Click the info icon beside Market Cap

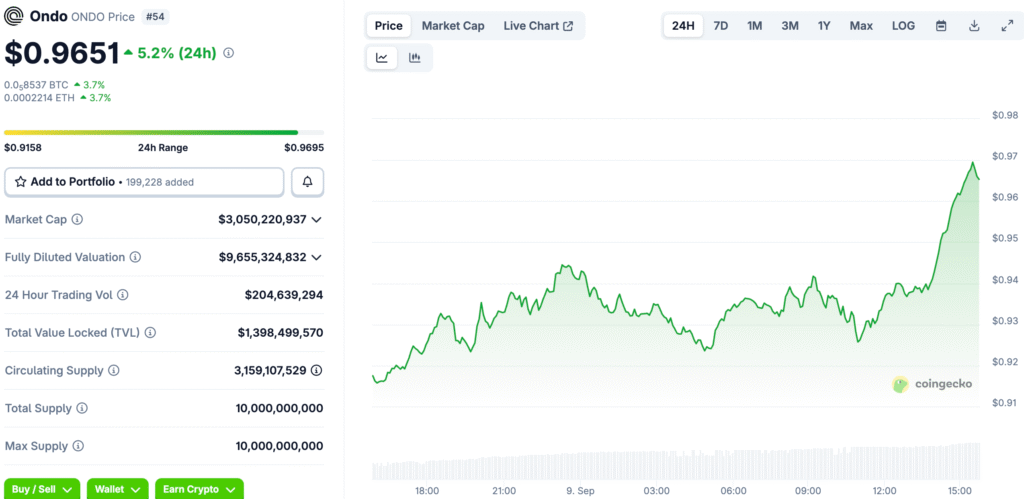[77, 219]
